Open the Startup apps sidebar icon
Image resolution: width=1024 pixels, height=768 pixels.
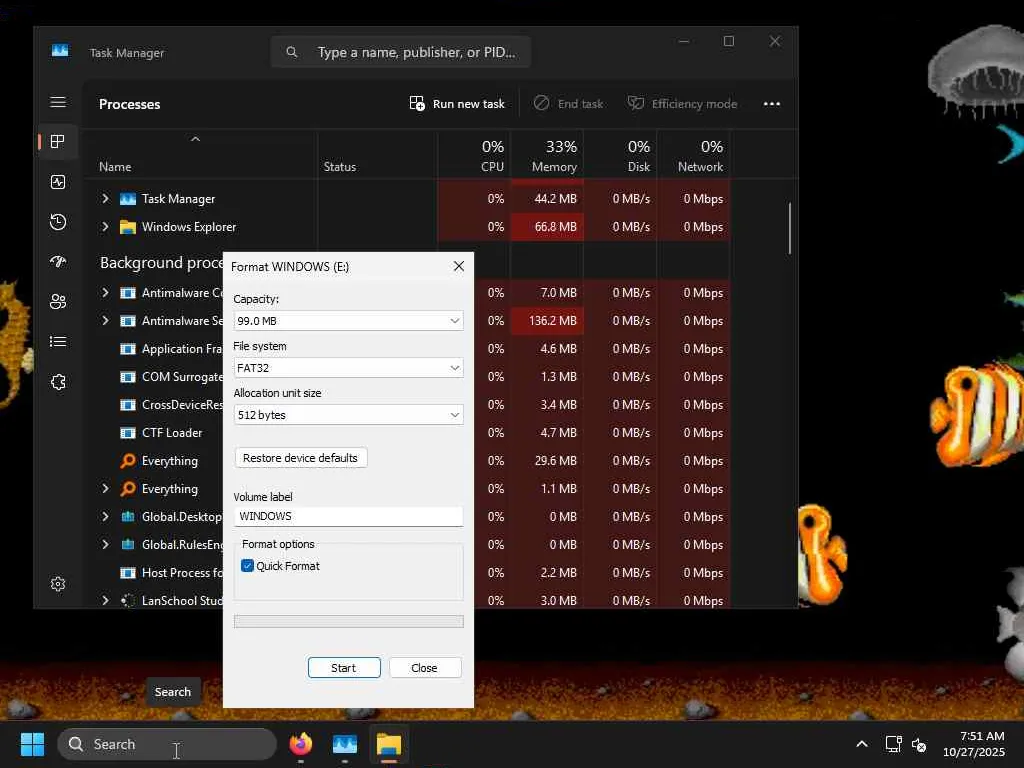click(x=57, y=262)
